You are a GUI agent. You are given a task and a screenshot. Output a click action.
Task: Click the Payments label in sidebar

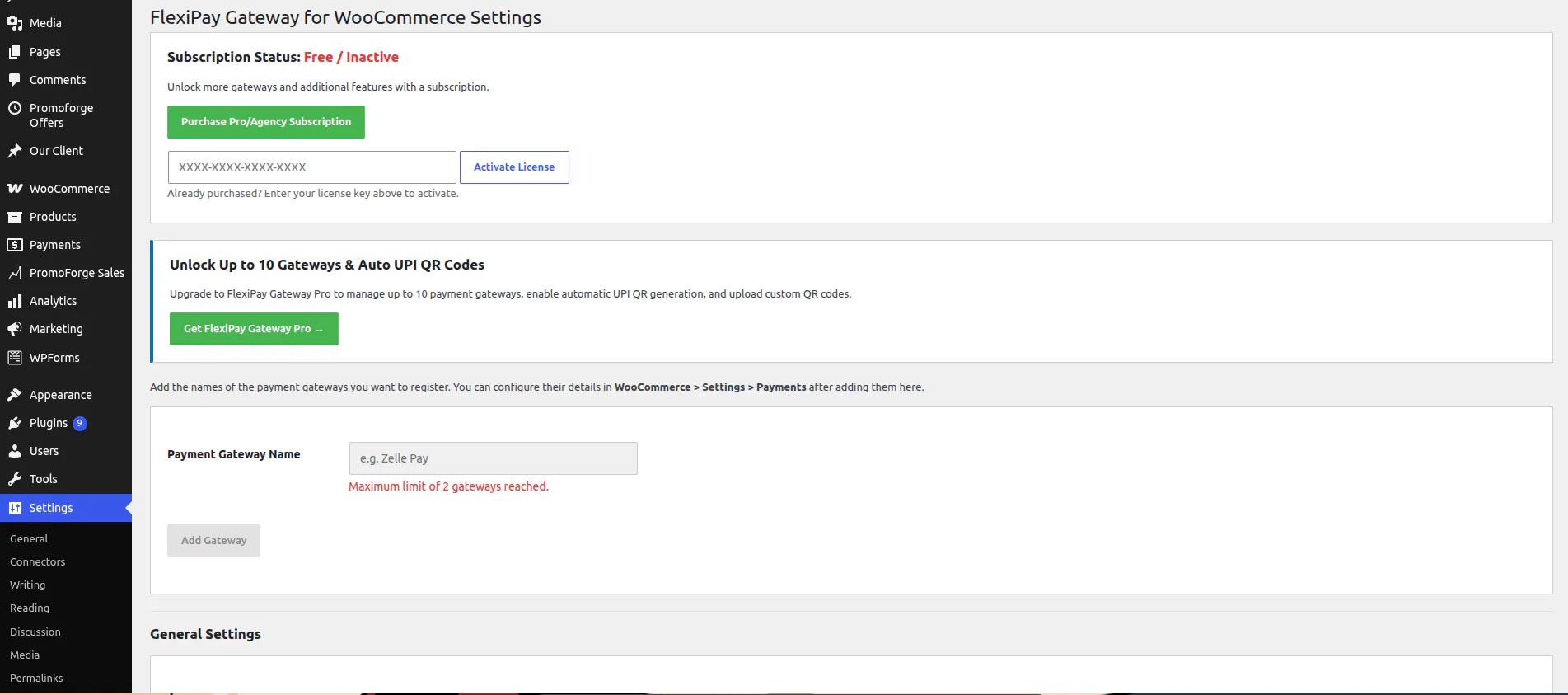(x=55, y=245)
